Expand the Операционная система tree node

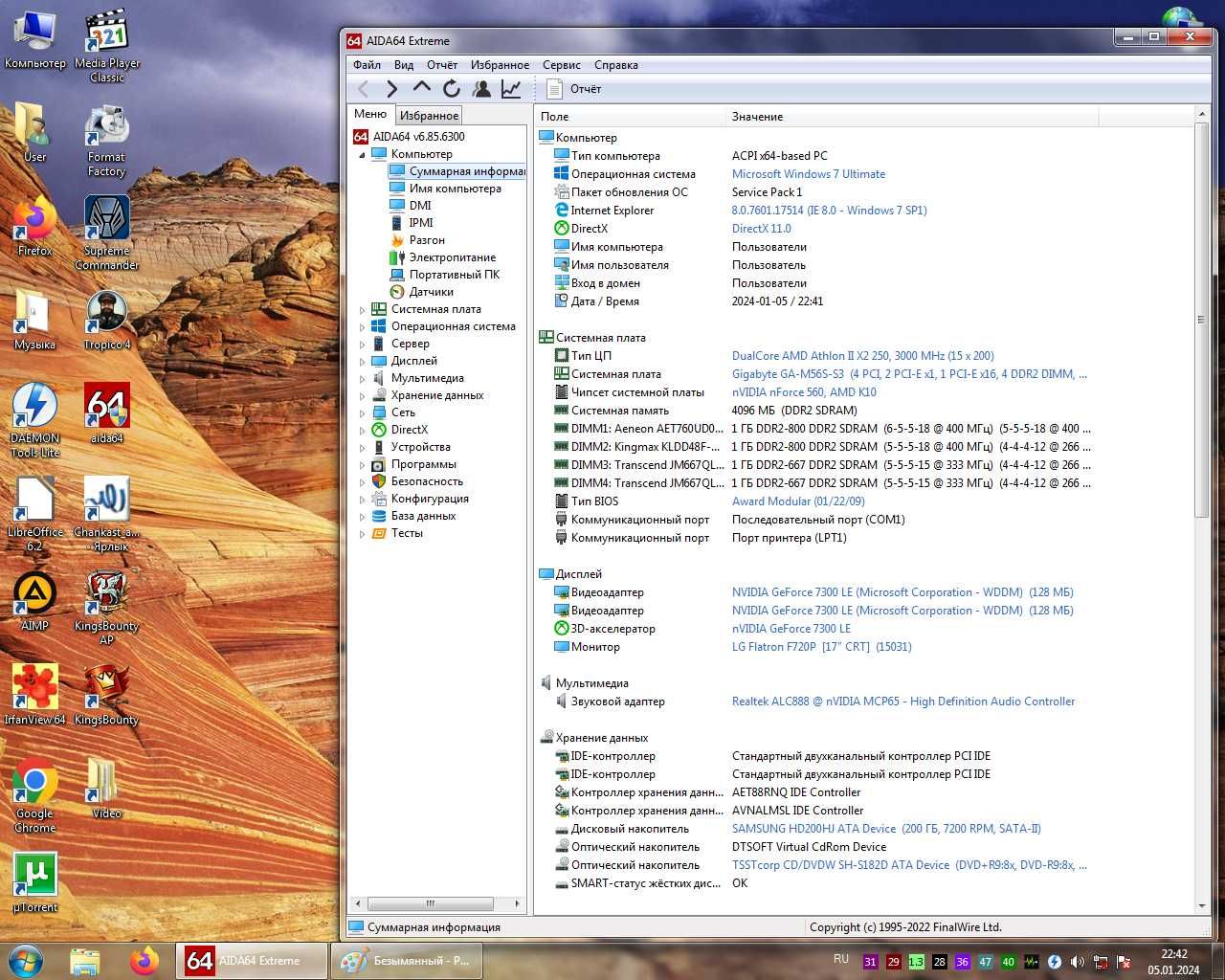click(x=362, y=327)
